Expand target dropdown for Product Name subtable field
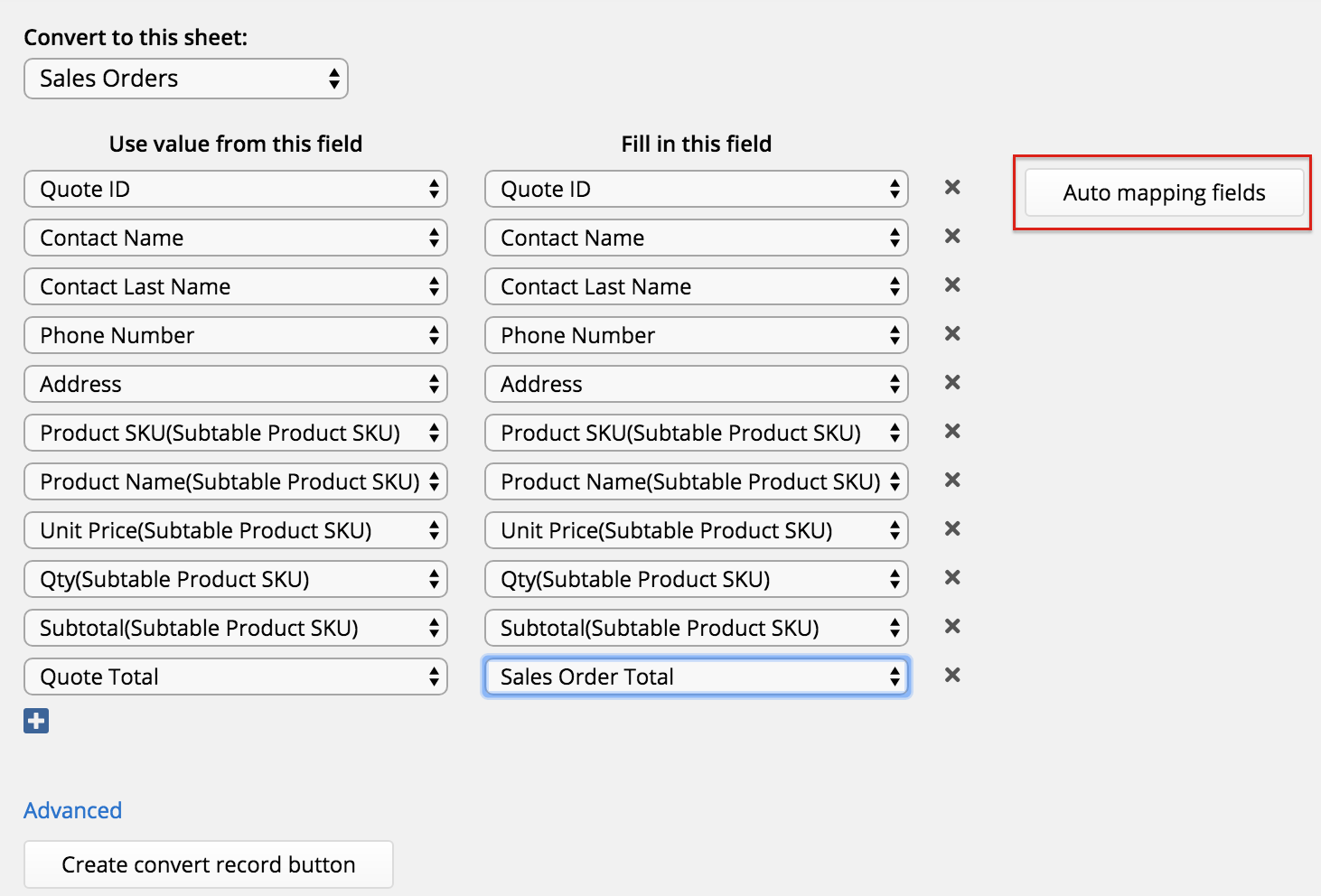 tap(697, 481)
